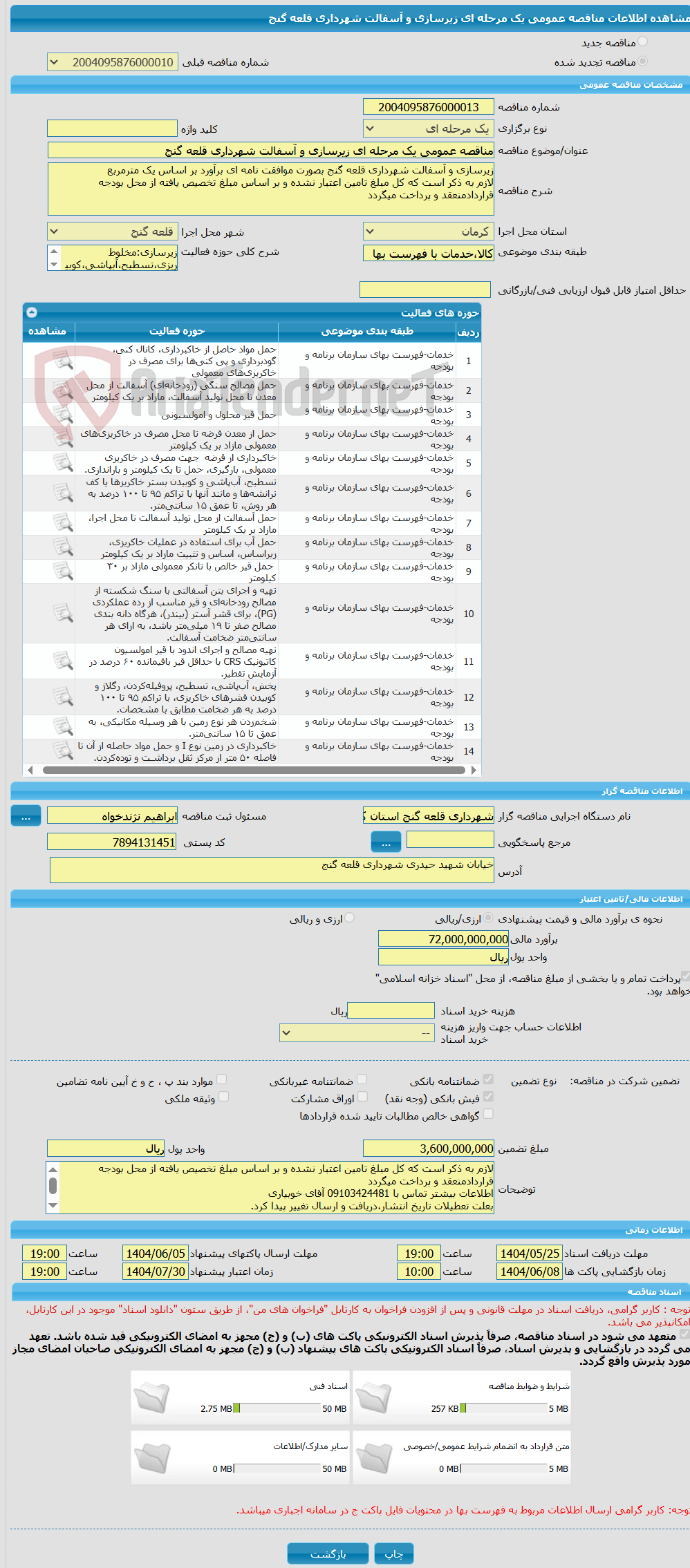The width and height of the screenshot is (690, 1568).
Task: Open the استان محل اجرا dropdown
Action: click(x=429, y=232)
